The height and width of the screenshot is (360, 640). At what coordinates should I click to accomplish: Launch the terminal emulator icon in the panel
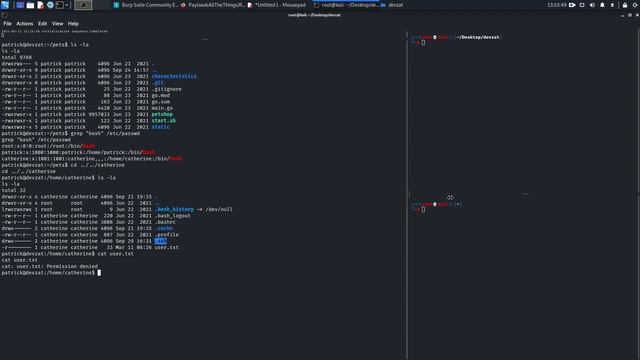pos(60,5)
